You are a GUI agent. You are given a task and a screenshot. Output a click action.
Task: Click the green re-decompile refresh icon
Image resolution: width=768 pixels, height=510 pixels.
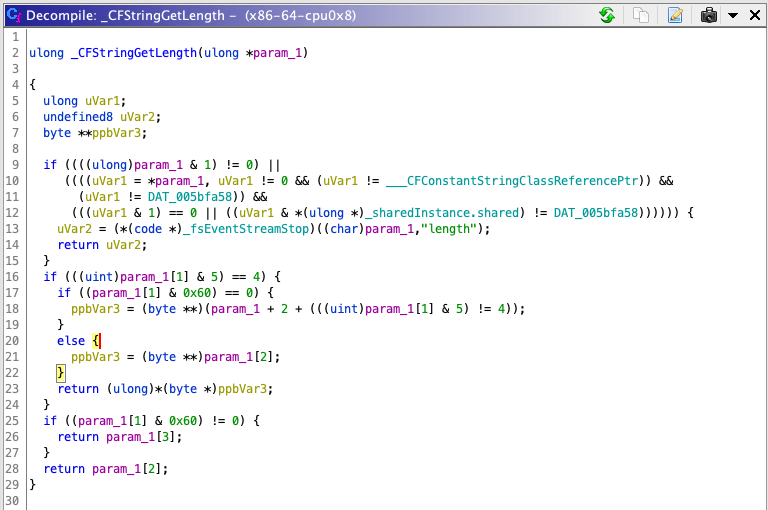pos(606,15)
